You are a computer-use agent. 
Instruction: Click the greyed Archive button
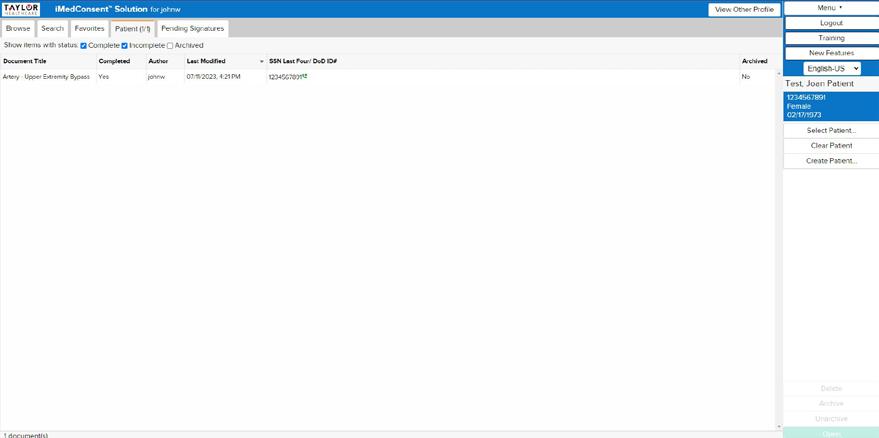tap(831, 403)
